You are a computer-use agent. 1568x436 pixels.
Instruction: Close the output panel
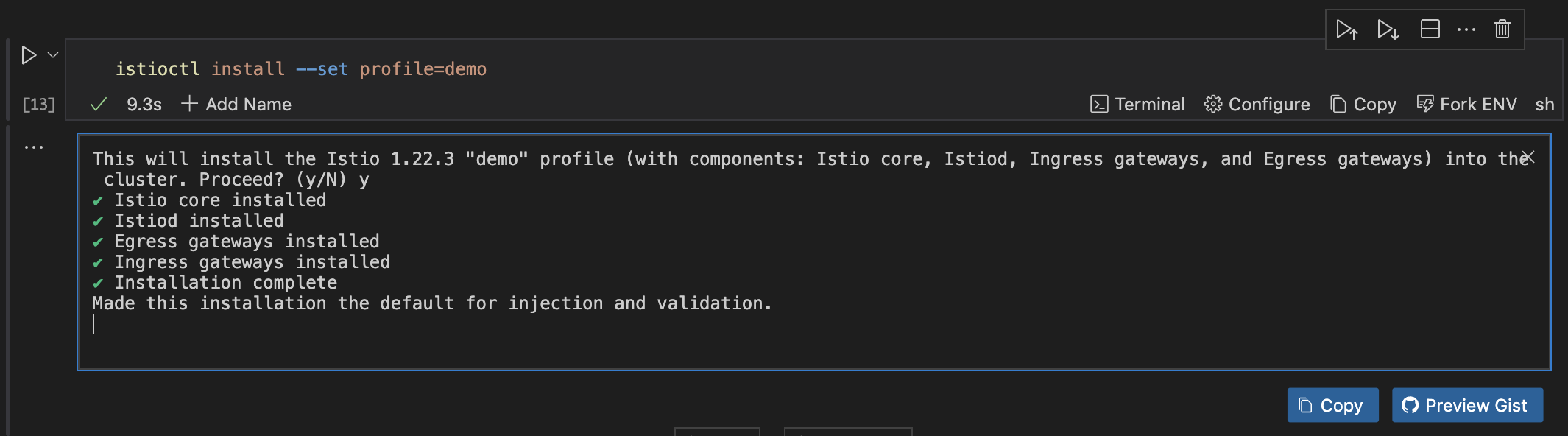point(1528,157)
